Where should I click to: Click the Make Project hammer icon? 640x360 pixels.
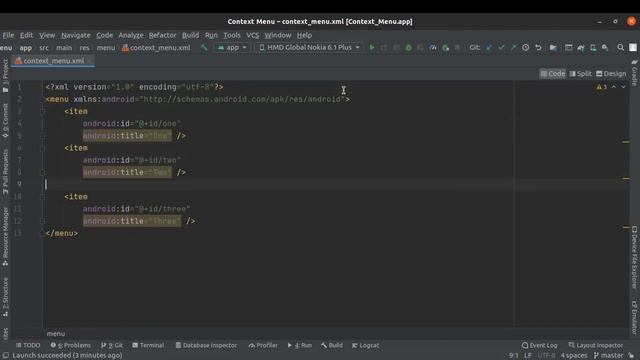[204, 48]
